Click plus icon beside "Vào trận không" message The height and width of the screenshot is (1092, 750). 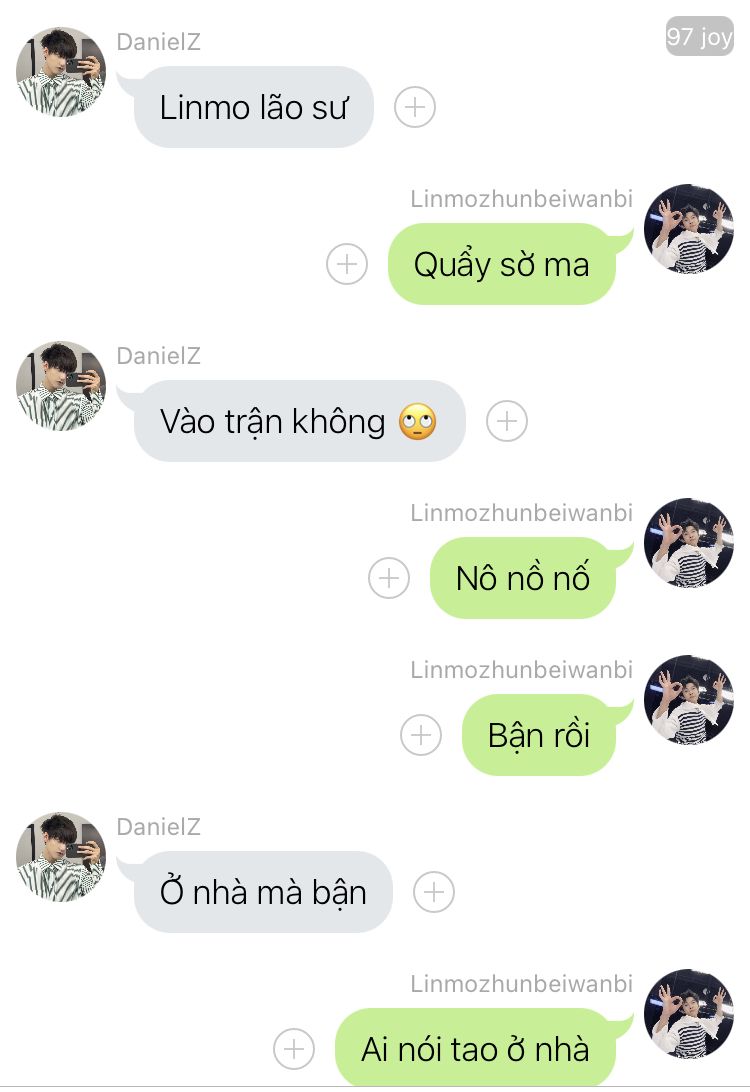[x=507, y=421]
